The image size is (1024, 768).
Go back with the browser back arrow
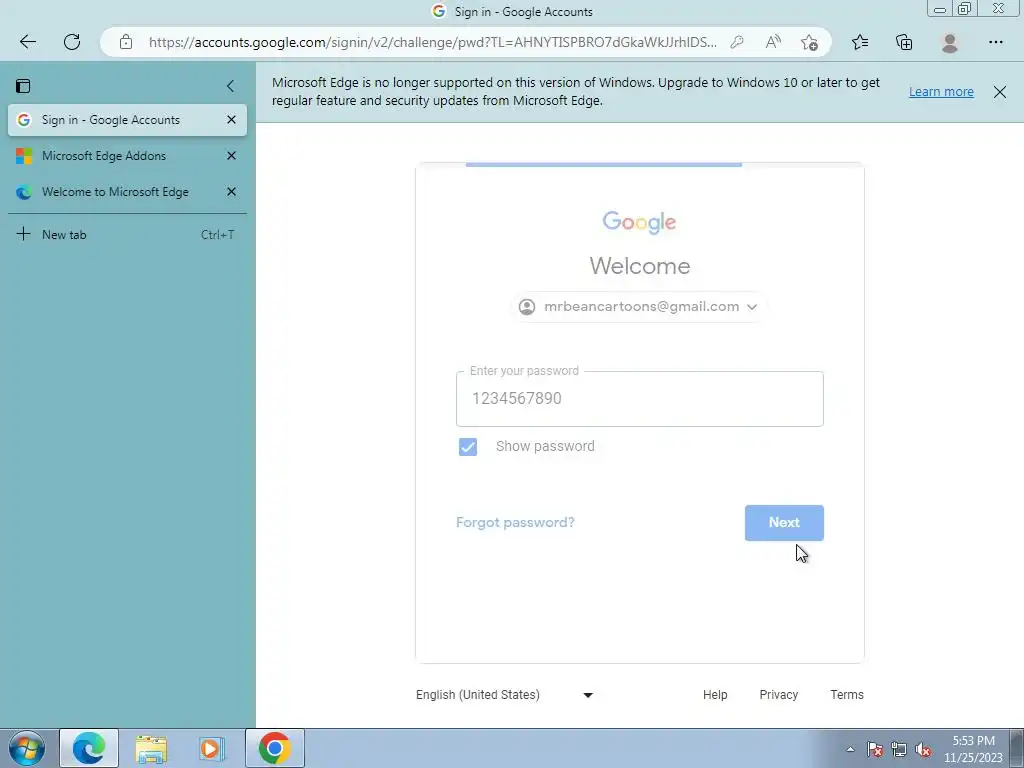[x=27, y=42]
